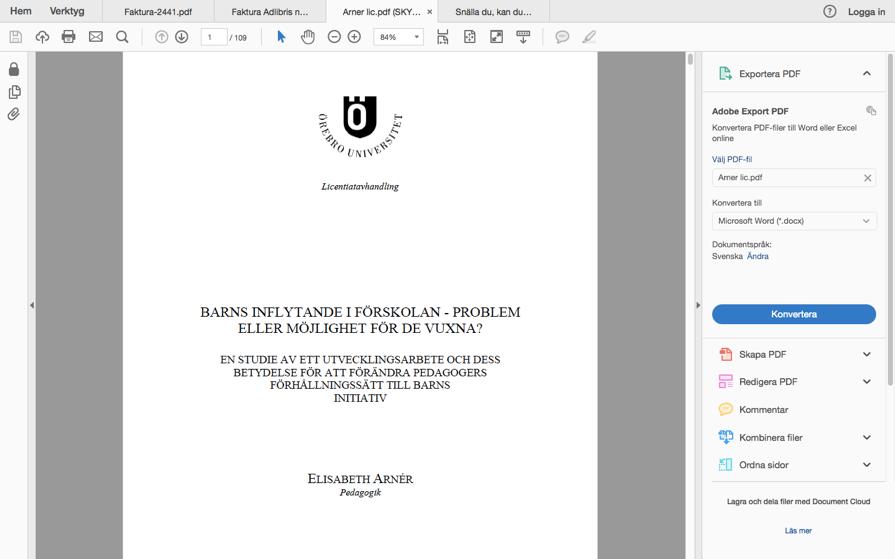Go to previous page arrow

point(162,37)
